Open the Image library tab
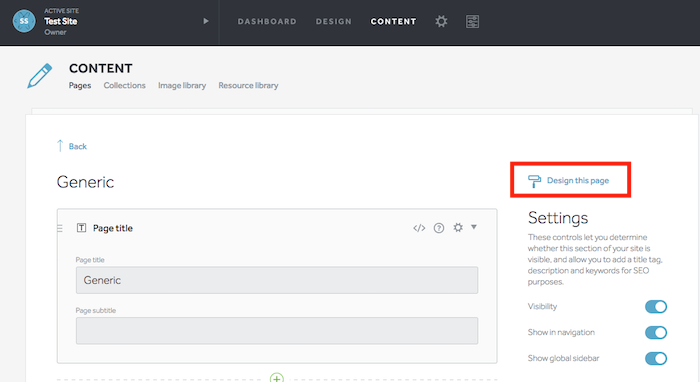Screen dimensions: 700x382 [x=182, y=85]
